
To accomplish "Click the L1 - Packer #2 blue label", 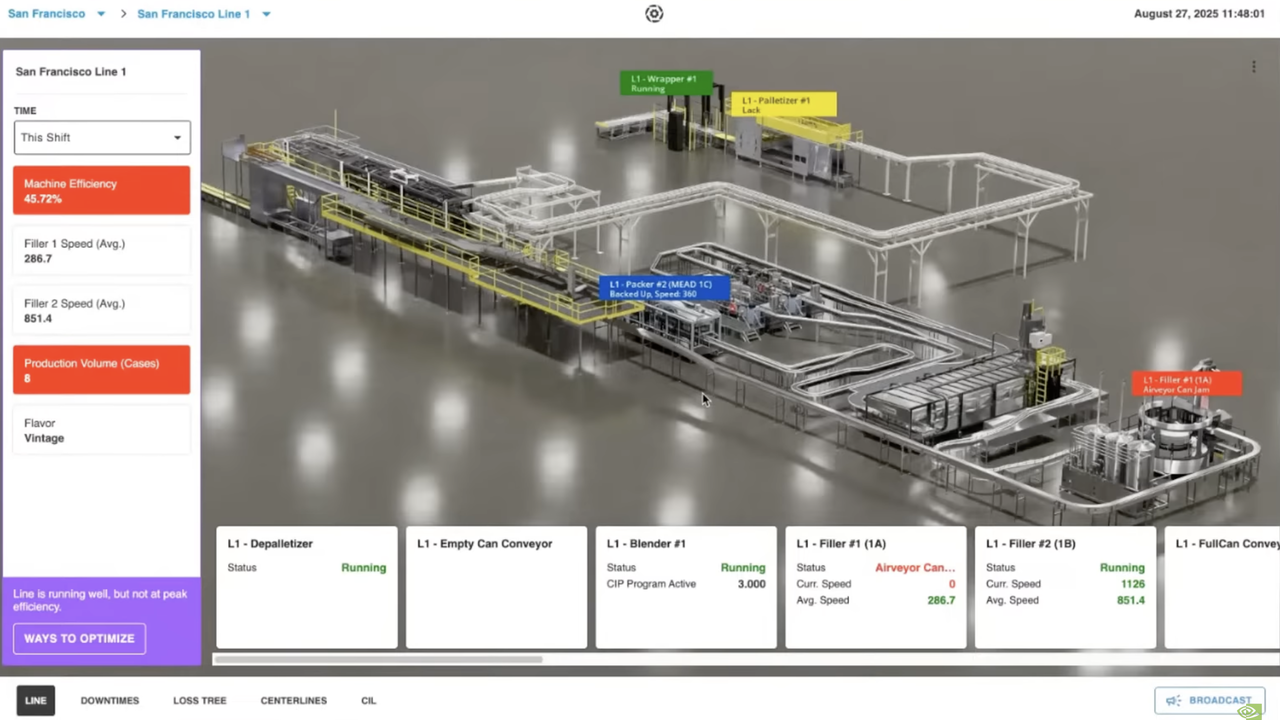I will (664, 288).
